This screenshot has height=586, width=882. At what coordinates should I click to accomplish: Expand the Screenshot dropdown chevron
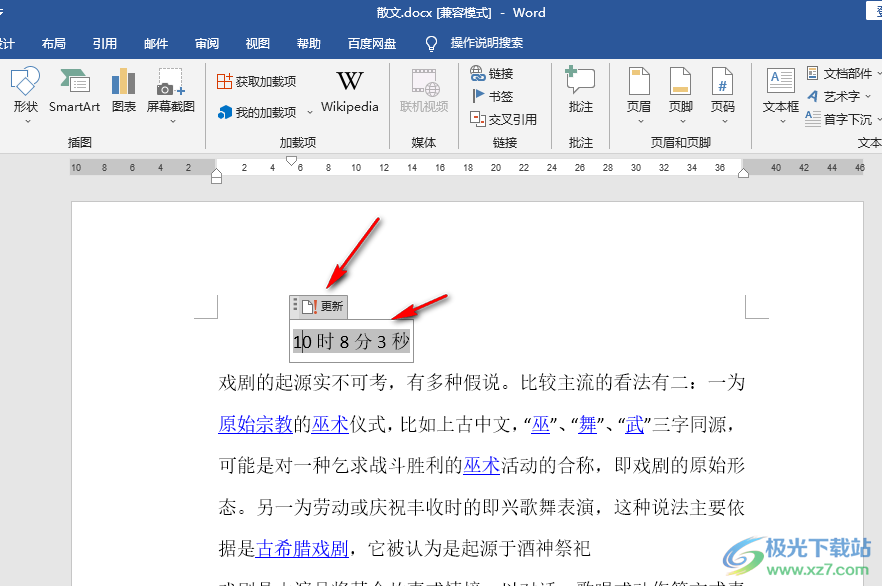(x=173, y=121)
